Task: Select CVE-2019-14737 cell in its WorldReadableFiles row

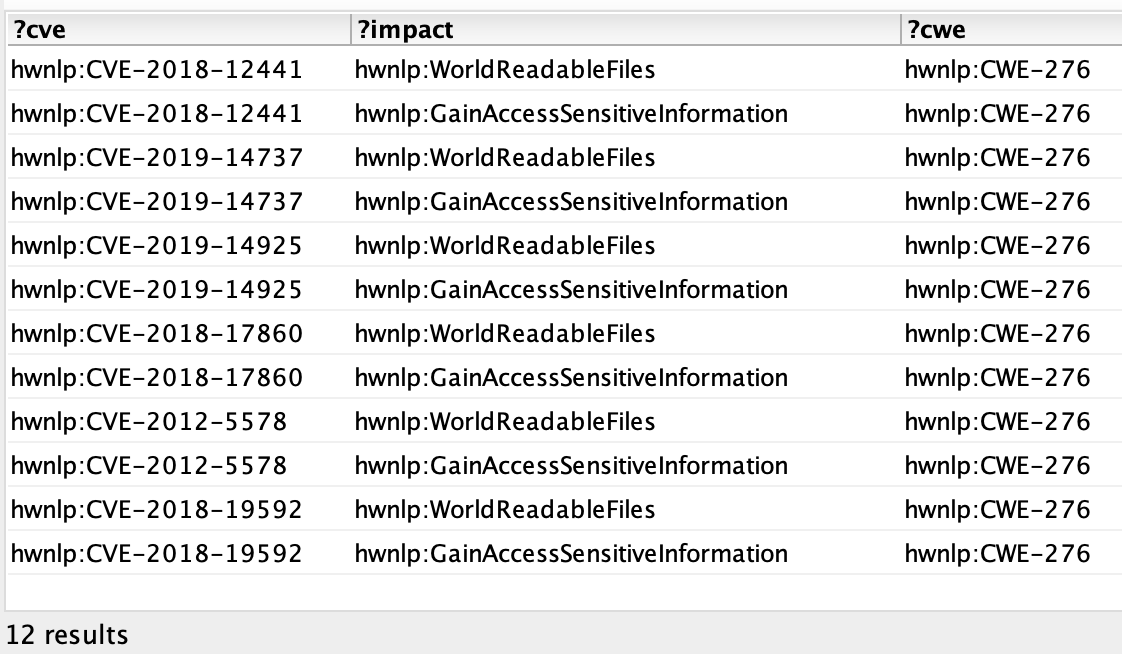Action: click(156, 158)
